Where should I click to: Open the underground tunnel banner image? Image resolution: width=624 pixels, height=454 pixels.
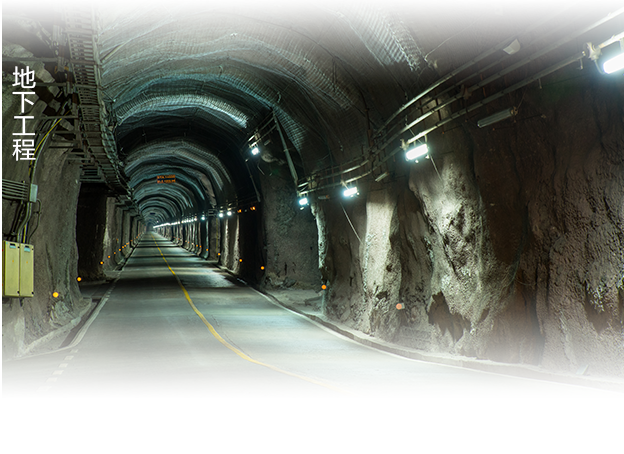point(312,200)
